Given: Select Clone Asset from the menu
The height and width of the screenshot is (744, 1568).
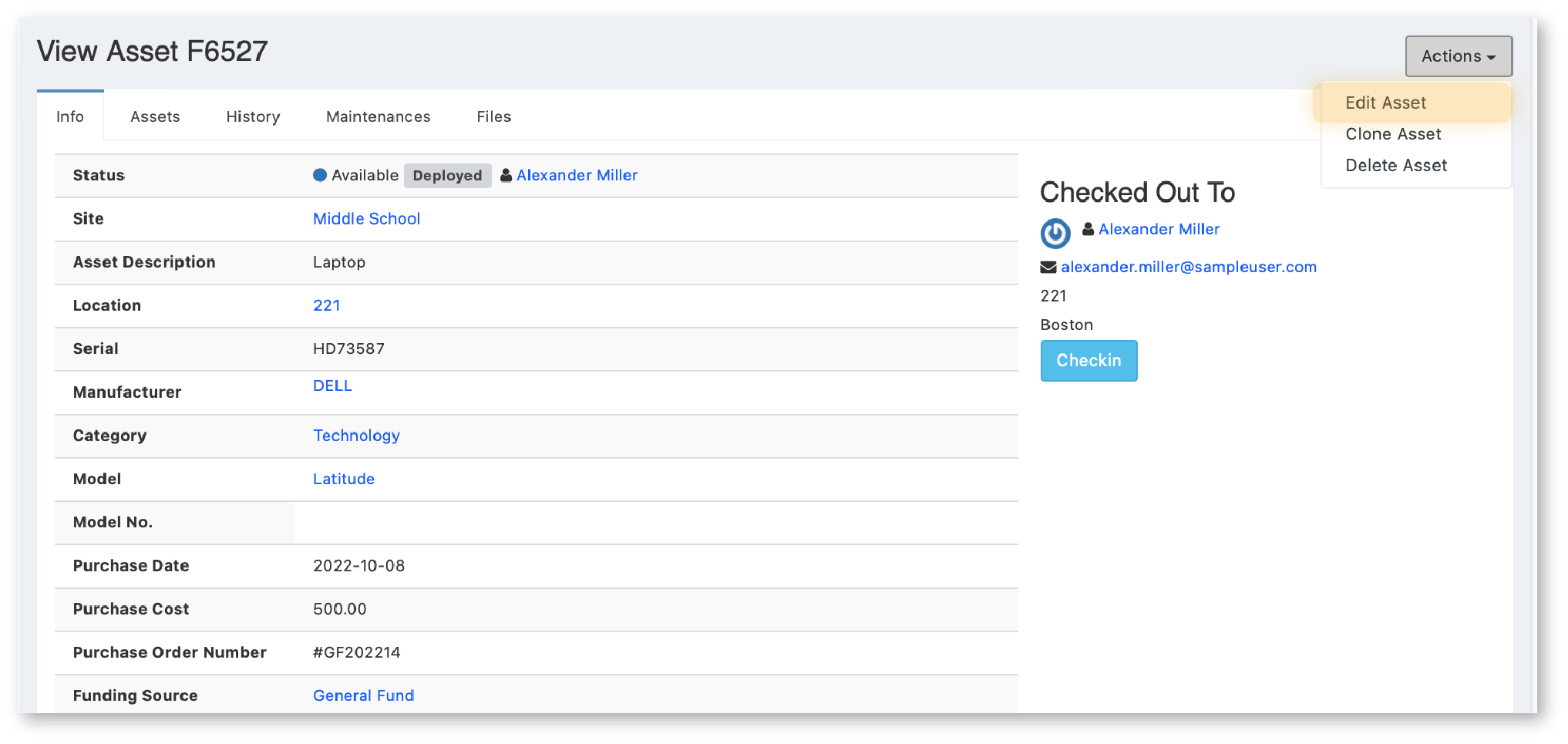Looking at the screenshot, I should click(1392, 134).
